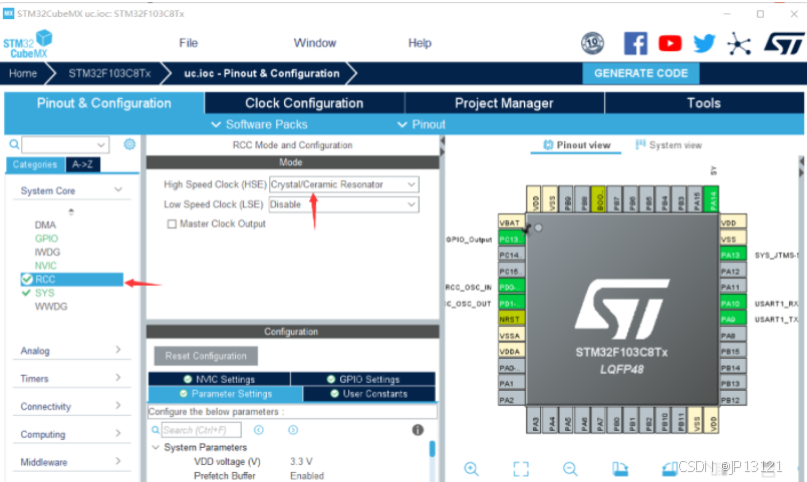Screen dimensions: 807x482
Task: Open the Software Packs dropdown
Action: point(259,124)
